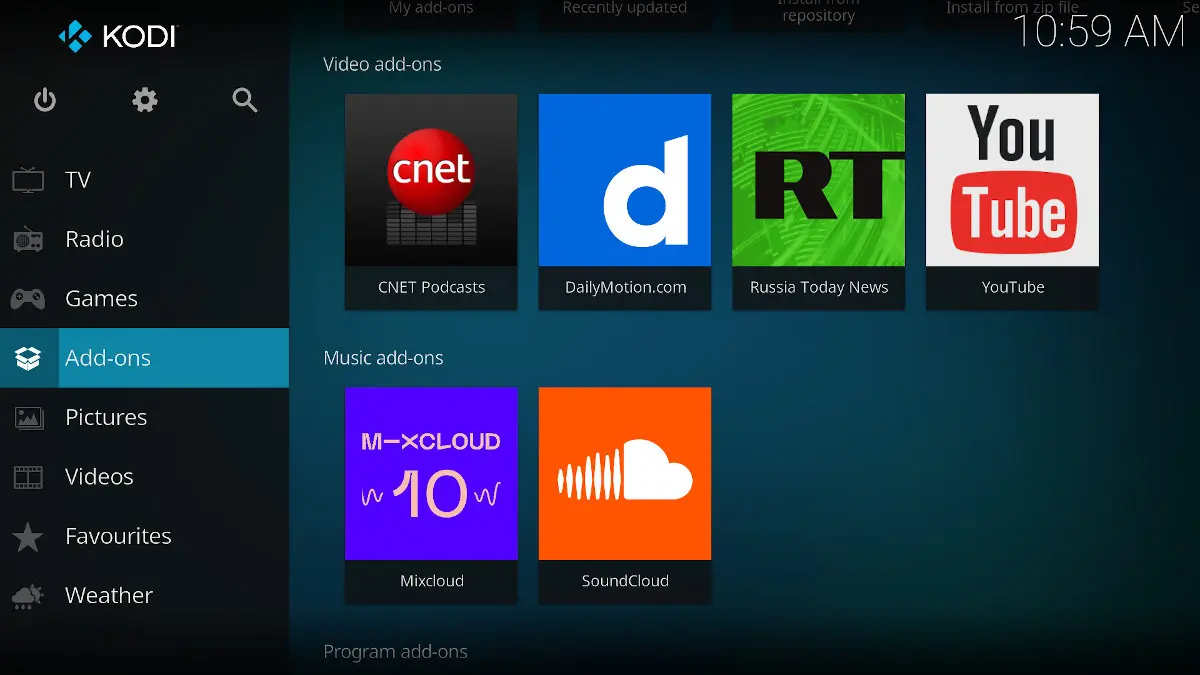Click the power icon in sidebar
1200x675 pixels.
(x=45, y=100)
